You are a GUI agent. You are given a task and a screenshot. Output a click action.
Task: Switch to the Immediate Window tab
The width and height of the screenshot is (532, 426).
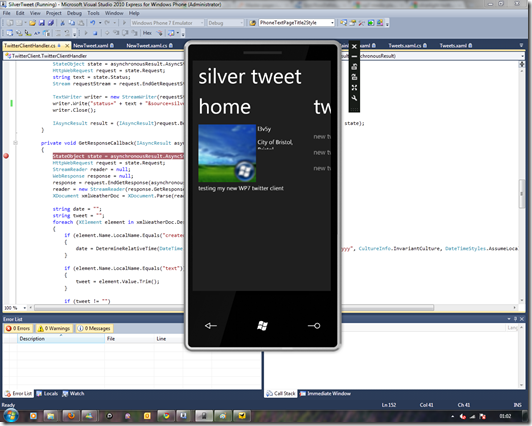click(x=325, y=393)
